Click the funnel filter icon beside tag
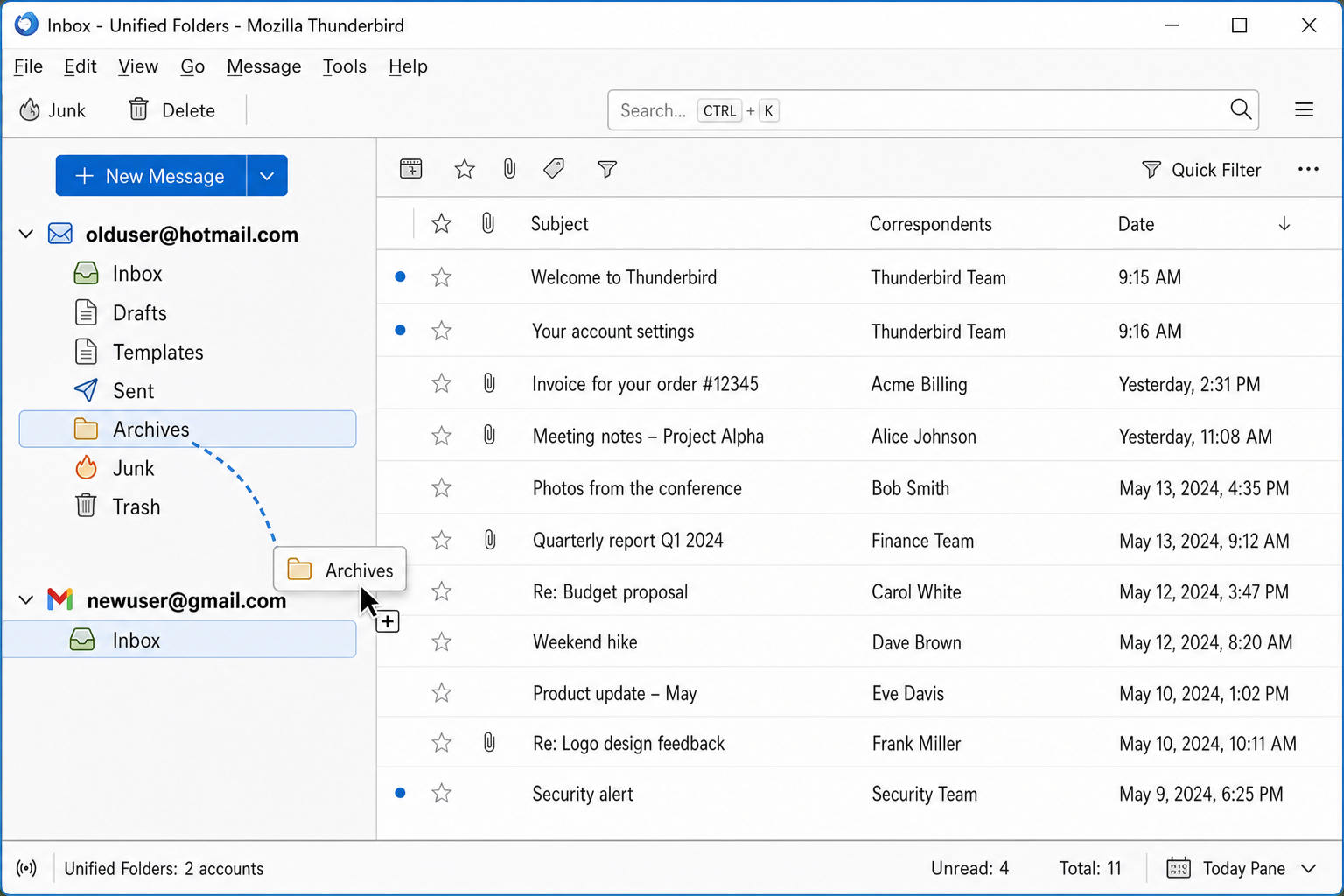 point(607,169)
